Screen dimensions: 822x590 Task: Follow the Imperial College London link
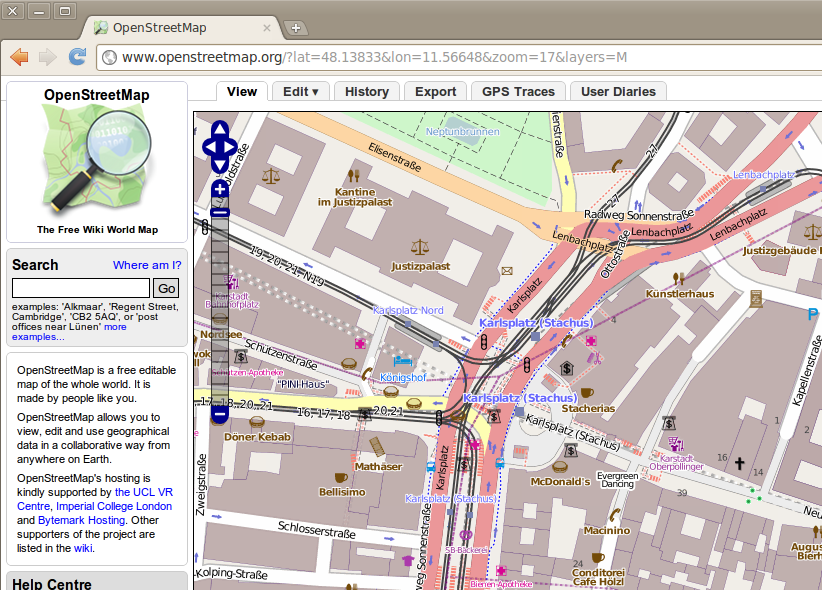tap(114, 506)
